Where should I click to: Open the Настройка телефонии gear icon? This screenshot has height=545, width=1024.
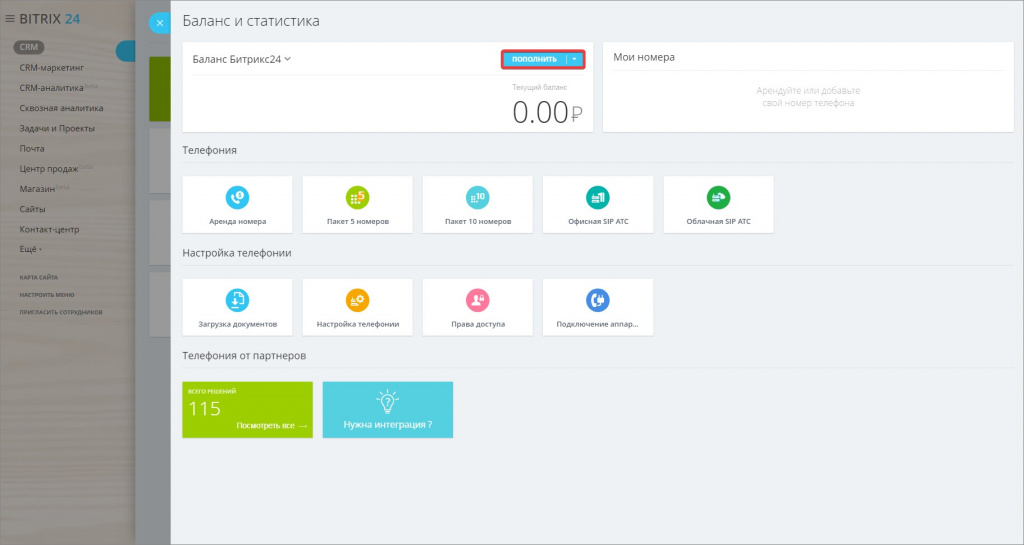click(x=357, y=300)
